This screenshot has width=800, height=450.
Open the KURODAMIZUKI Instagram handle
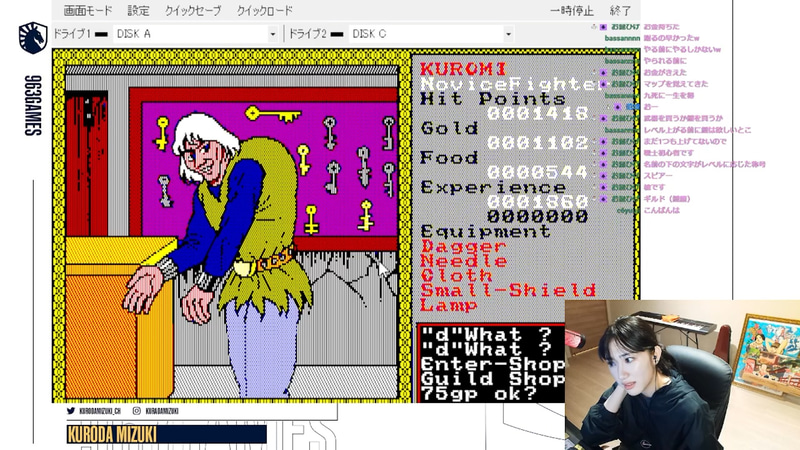162,411
